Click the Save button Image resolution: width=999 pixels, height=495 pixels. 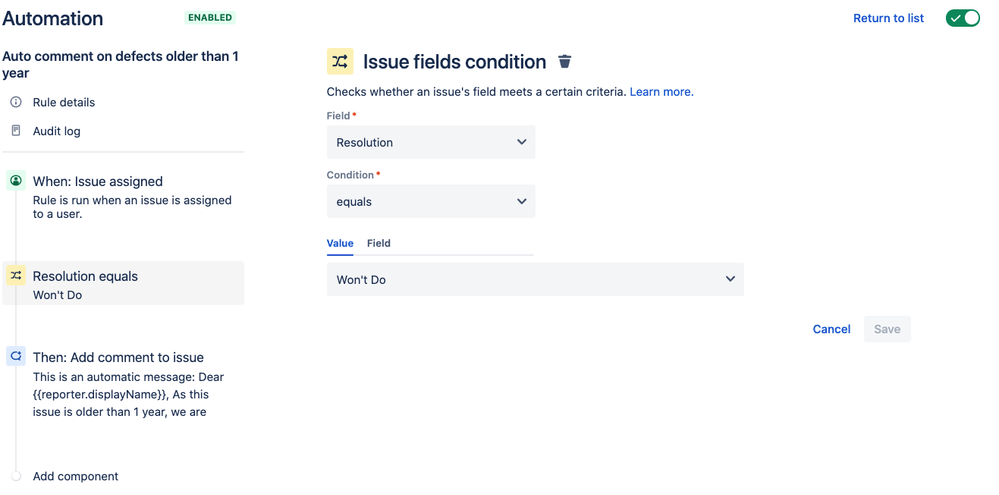coord(887,329)
